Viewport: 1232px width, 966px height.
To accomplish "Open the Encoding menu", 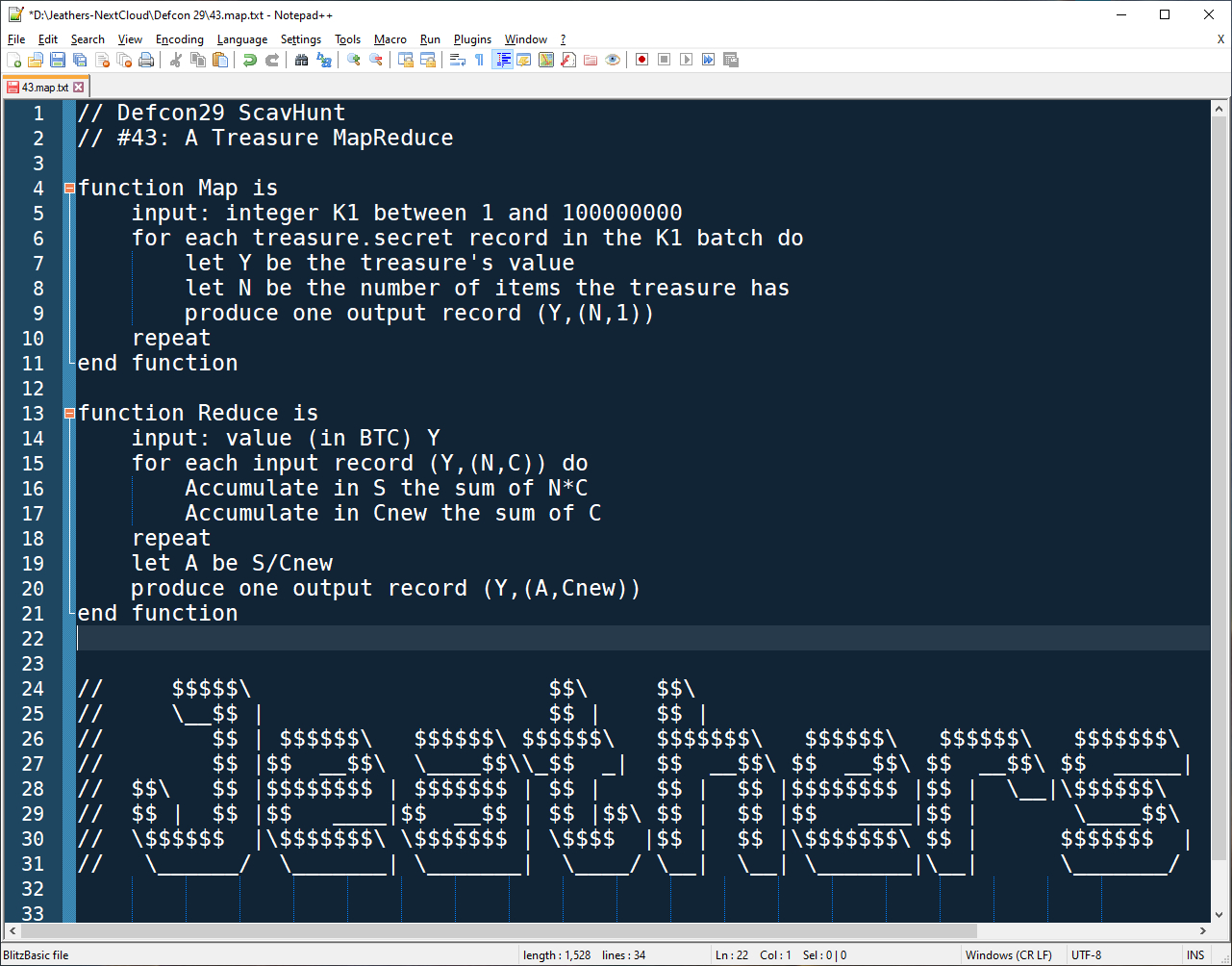I will click(x=179, y=39).
